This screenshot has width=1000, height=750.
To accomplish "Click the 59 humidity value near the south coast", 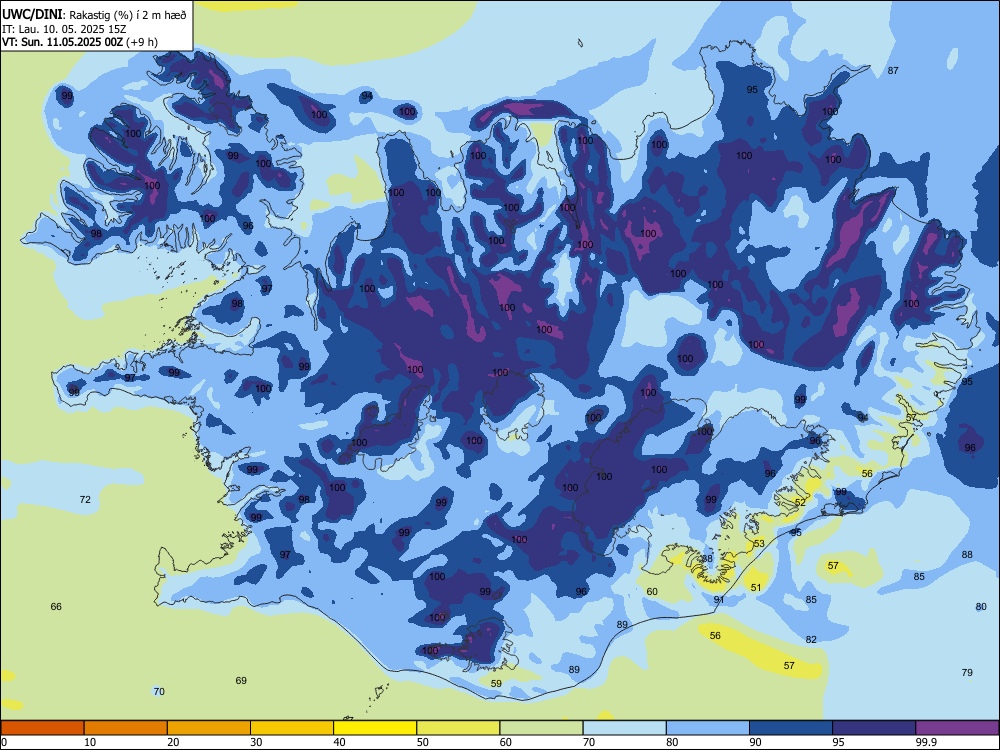I will [496, 684].
